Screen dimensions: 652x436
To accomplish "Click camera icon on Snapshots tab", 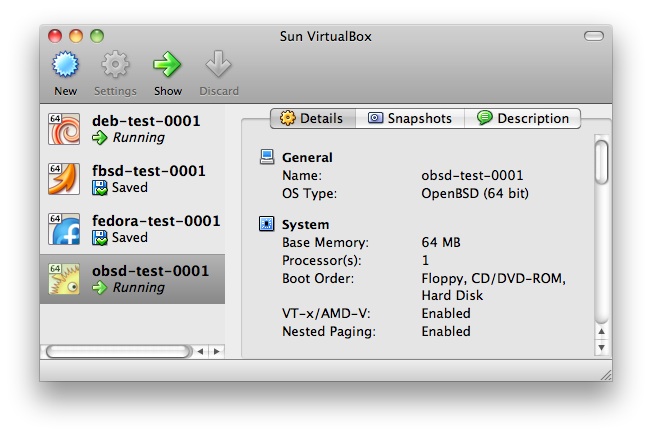I will 375,118.
